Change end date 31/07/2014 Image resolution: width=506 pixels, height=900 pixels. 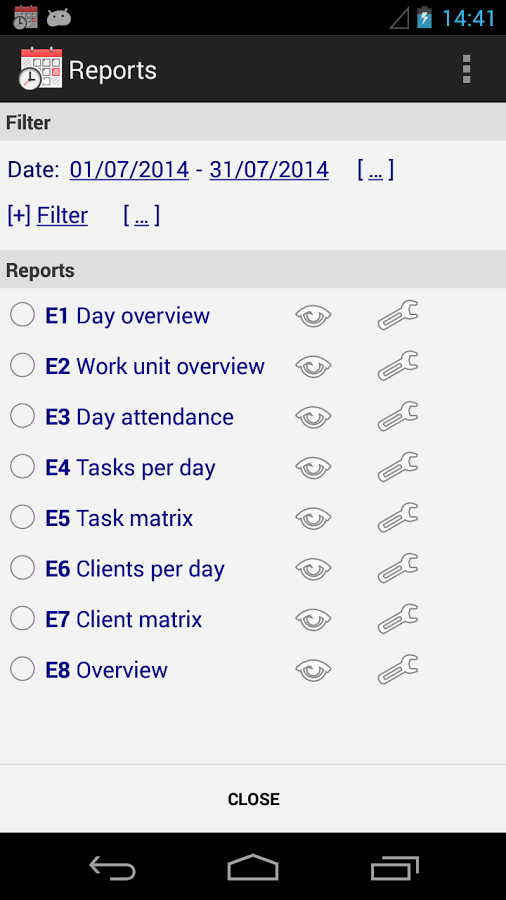point(269,170)
